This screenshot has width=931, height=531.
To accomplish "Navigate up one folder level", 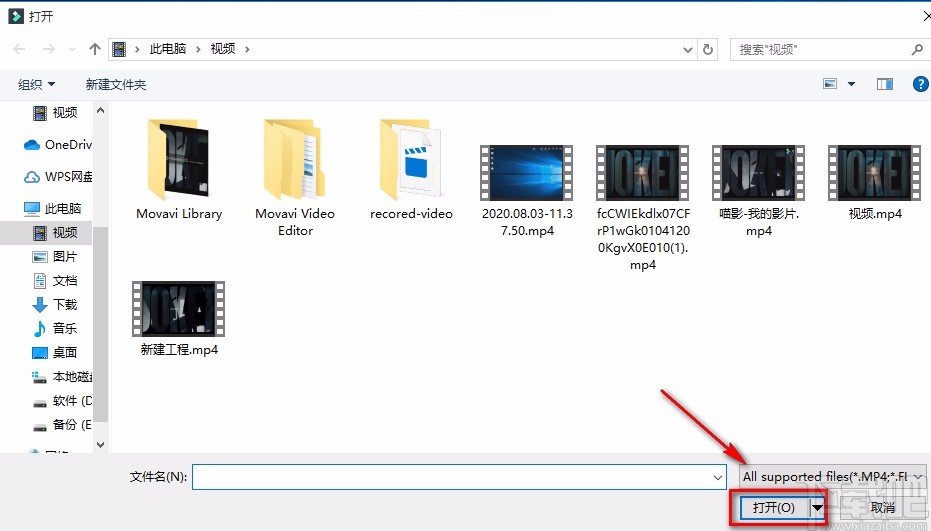I will (x=94, y=49).
